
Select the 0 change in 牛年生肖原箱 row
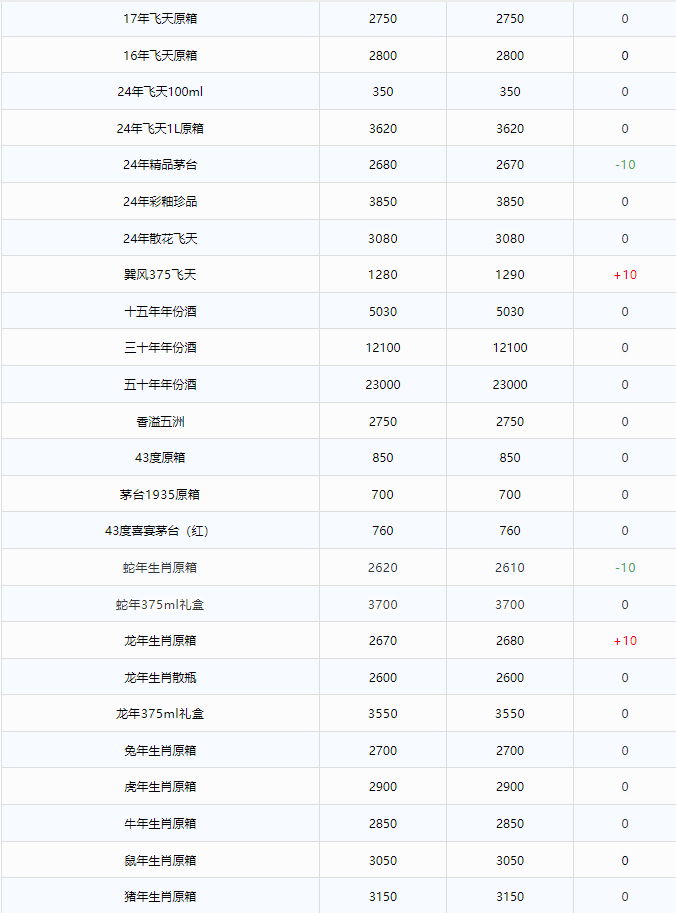(x=625, y=823)
